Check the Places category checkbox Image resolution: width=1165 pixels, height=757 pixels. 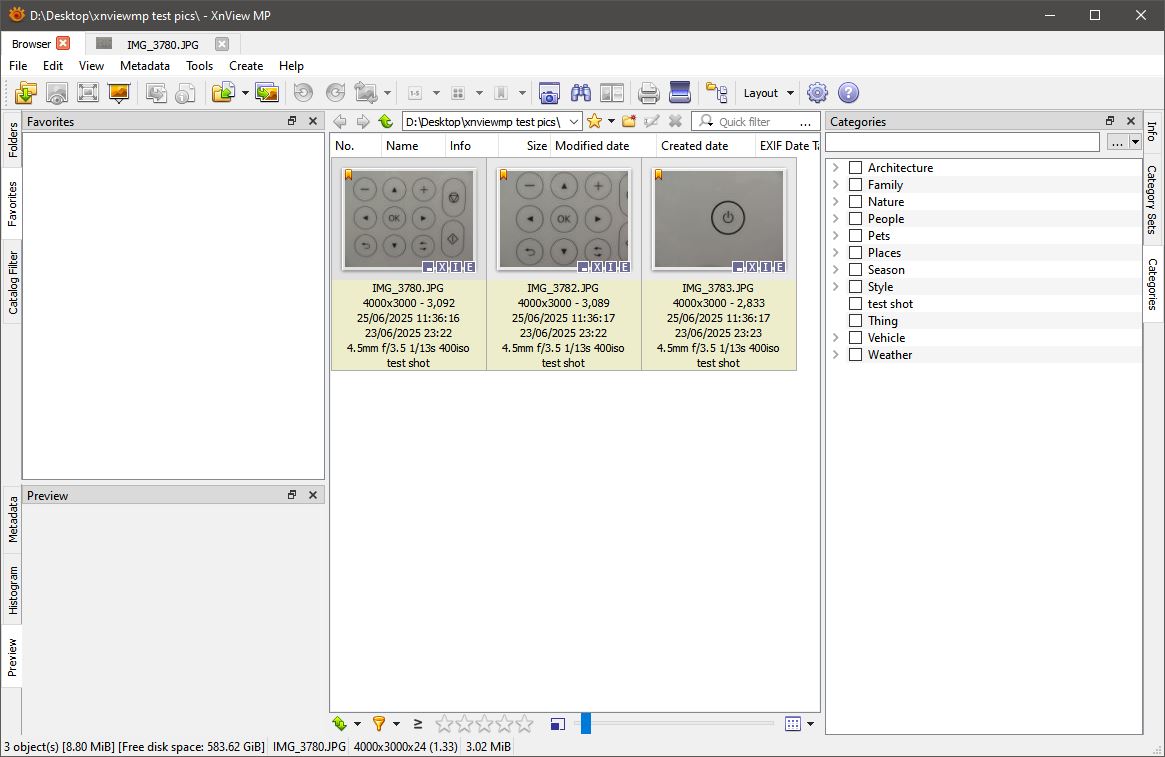(x=855, y=253)
